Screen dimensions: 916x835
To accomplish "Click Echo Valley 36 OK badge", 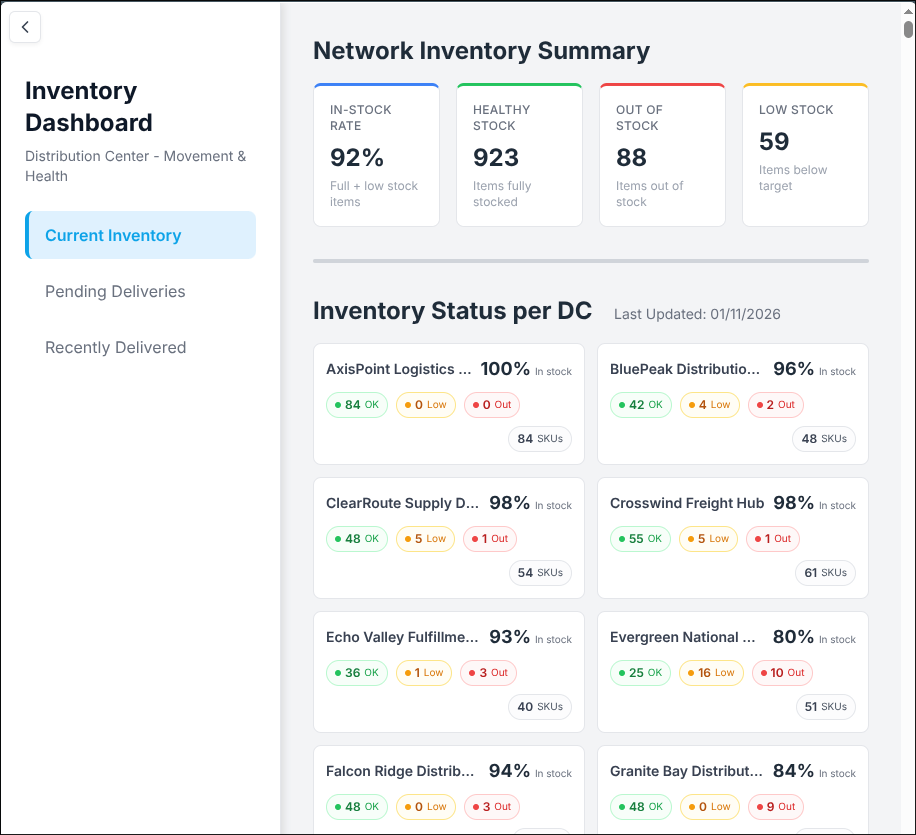I will pos(356,673).
